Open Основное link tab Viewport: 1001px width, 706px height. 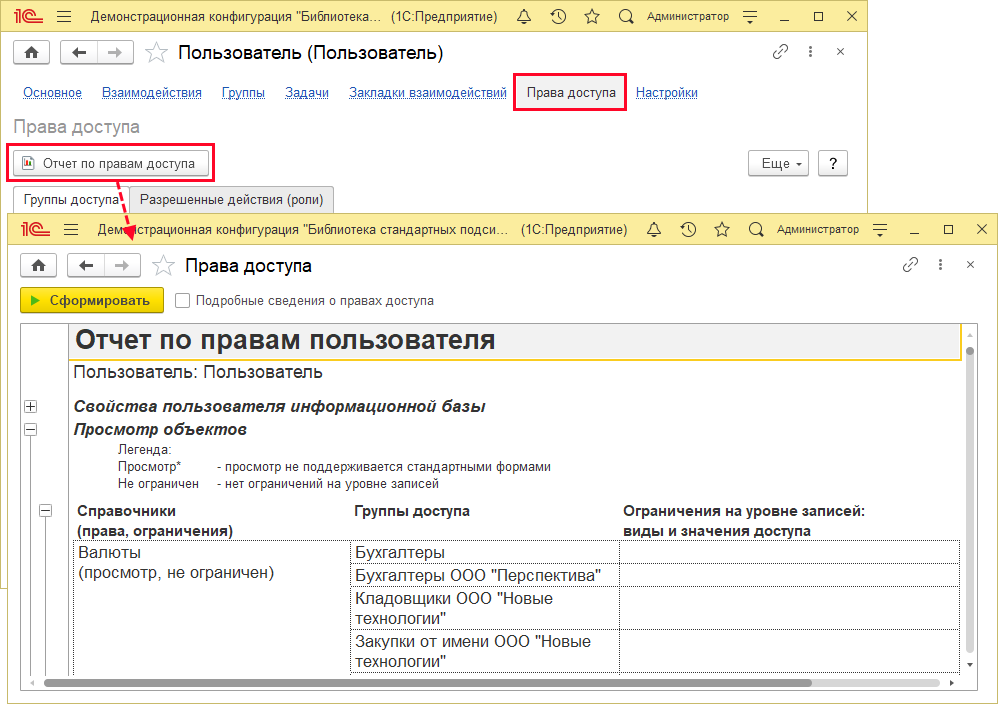click(52, 93)
